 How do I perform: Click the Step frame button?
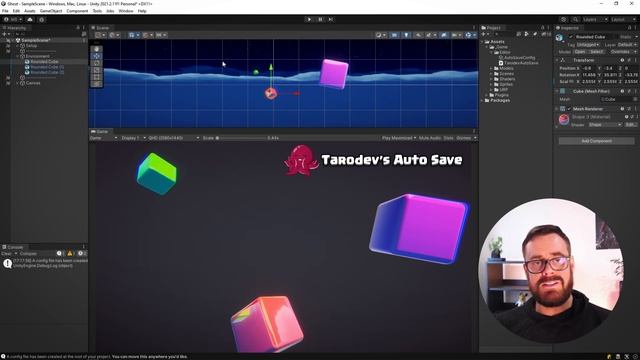click(x=331, y=19)
